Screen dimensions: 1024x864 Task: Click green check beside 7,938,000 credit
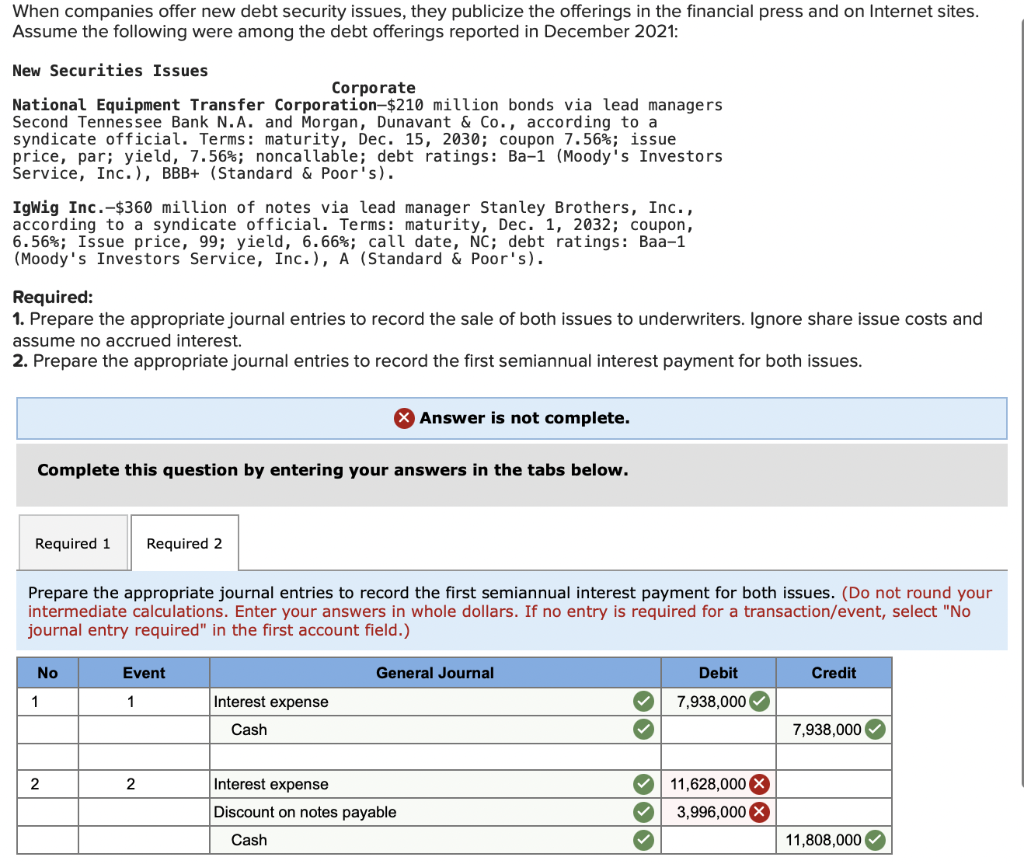[874, 729]
